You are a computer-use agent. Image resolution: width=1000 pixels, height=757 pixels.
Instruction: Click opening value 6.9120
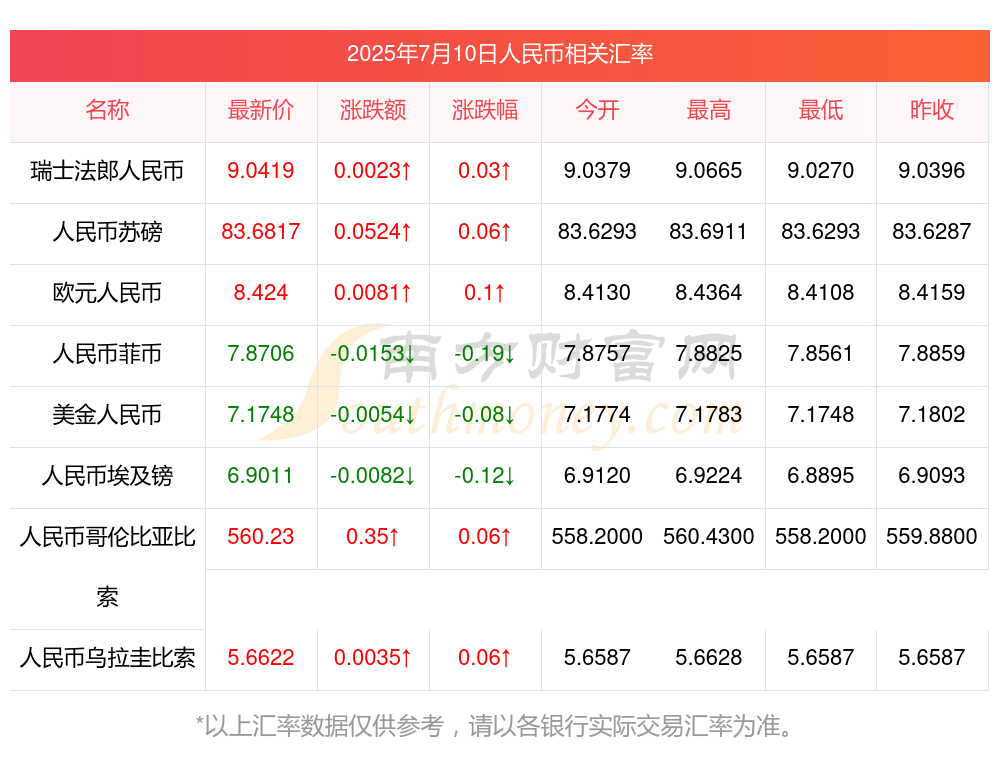[x=597, y=476]
